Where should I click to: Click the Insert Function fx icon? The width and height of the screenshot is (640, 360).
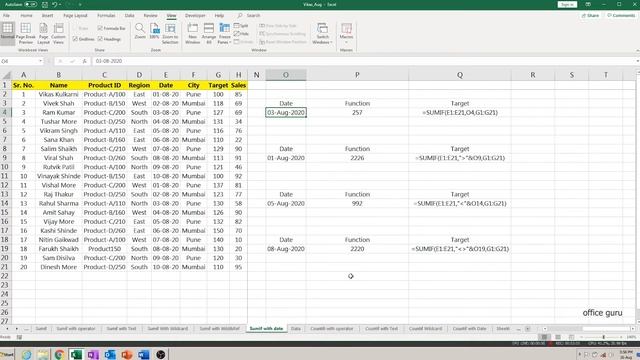(x=84, y=61)
